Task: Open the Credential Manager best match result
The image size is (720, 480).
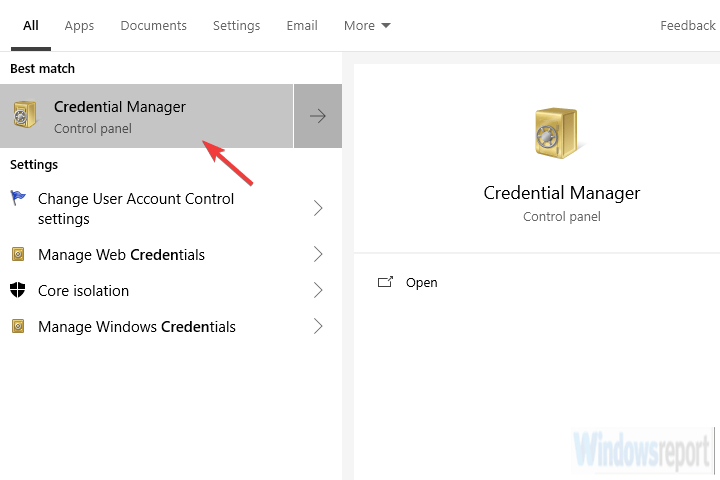Action: pyautogui.click(x=146, y=116)
